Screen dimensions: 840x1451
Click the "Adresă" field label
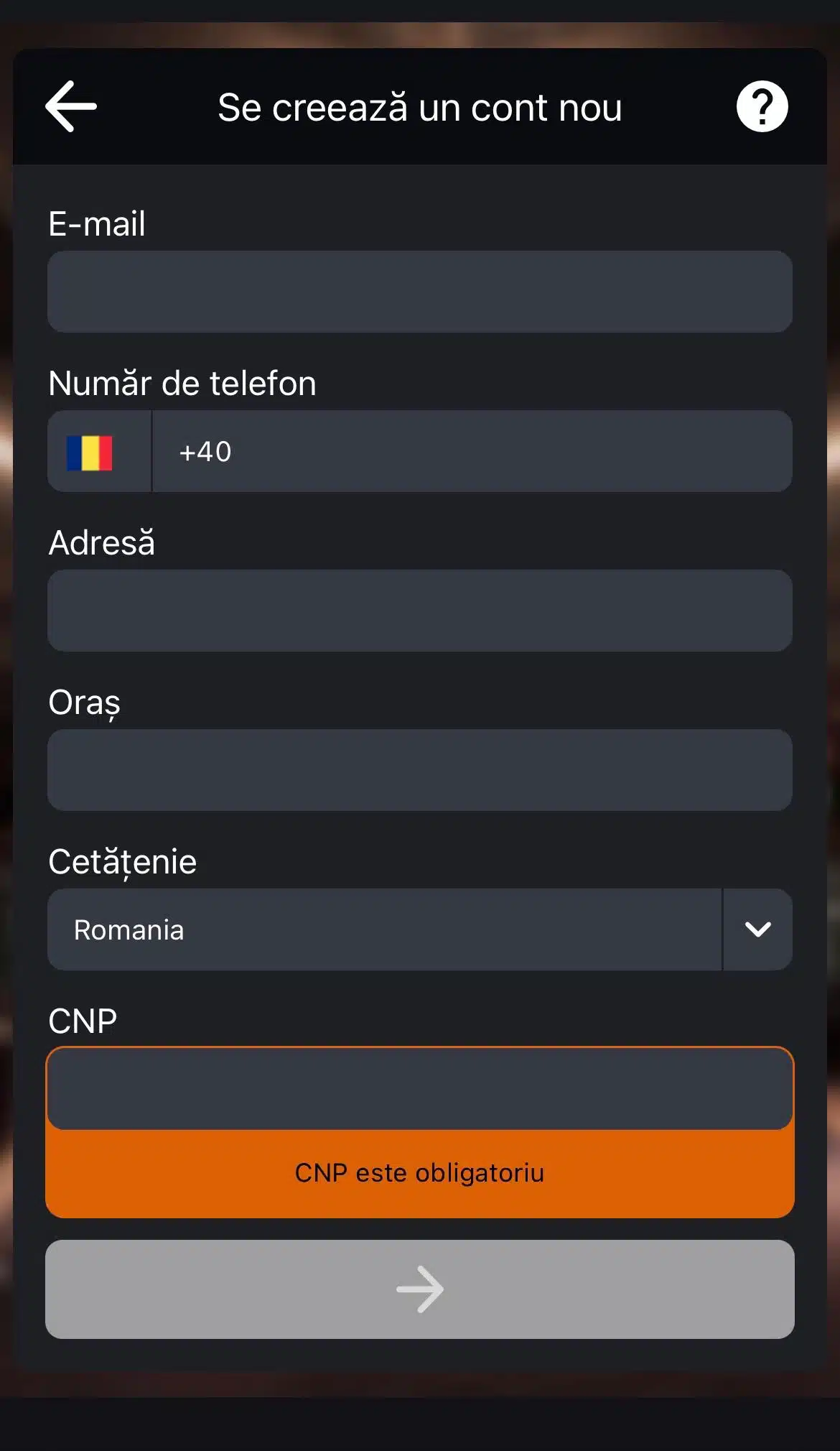(x=102, y=542)
